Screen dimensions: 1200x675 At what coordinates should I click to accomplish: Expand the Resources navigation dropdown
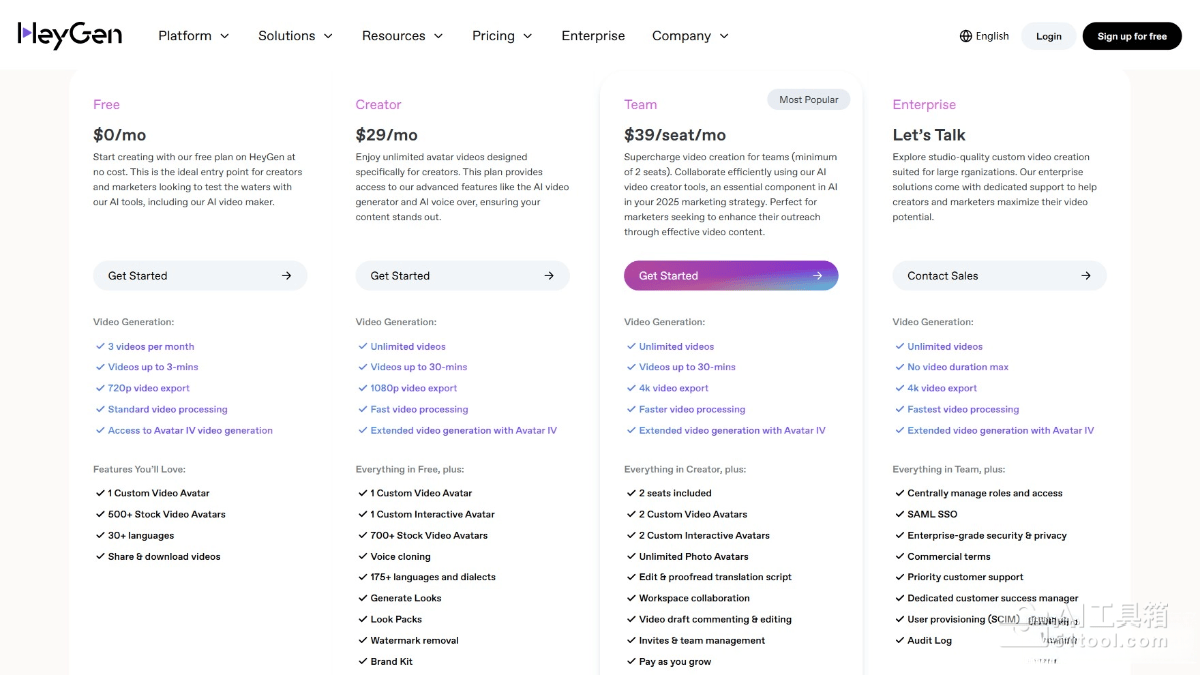pyautogui.click(x=402, y=36)
